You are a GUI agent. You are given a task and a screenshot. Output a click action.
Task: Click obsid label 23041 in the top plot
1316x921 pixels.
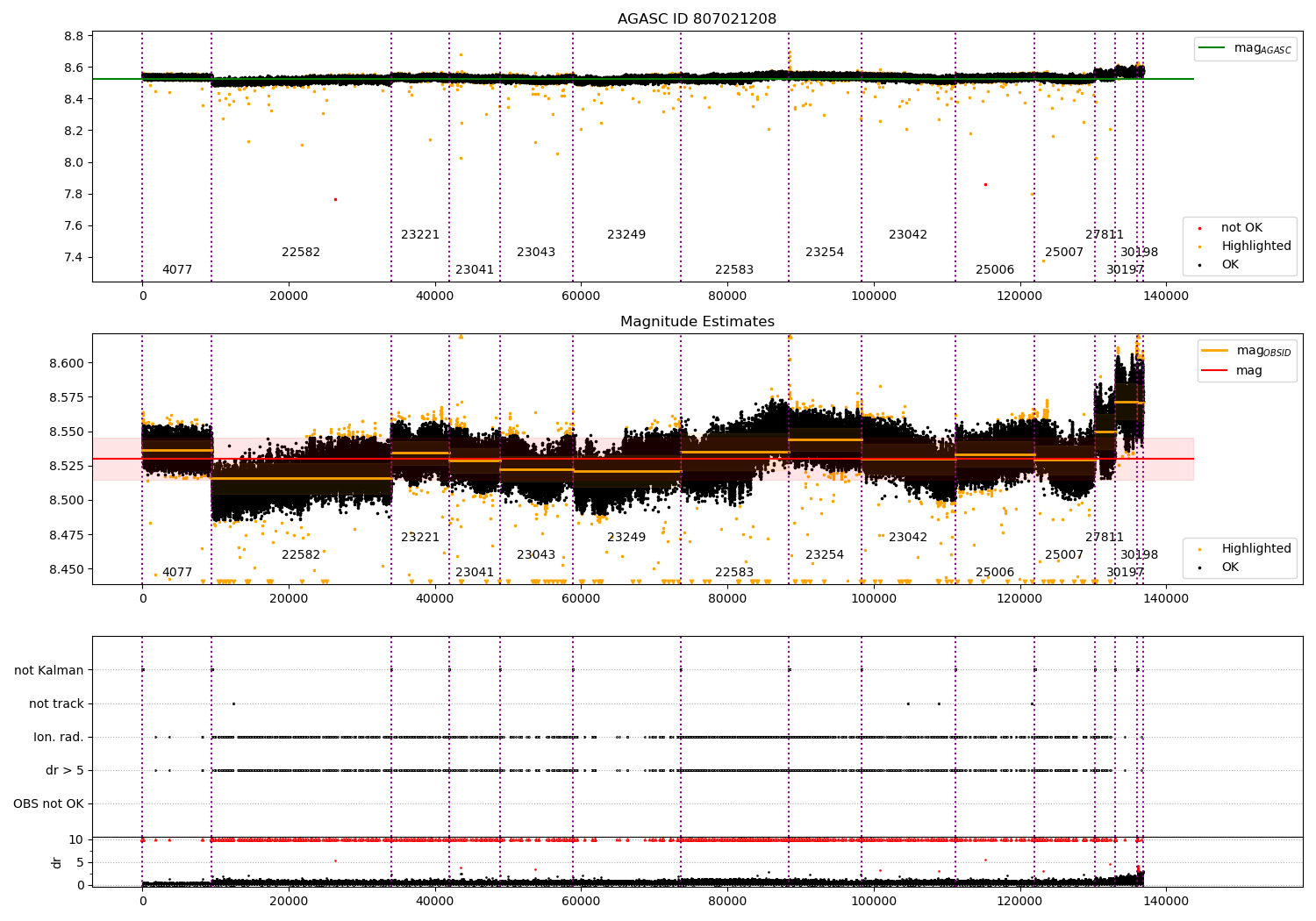[x=475, y=270]
